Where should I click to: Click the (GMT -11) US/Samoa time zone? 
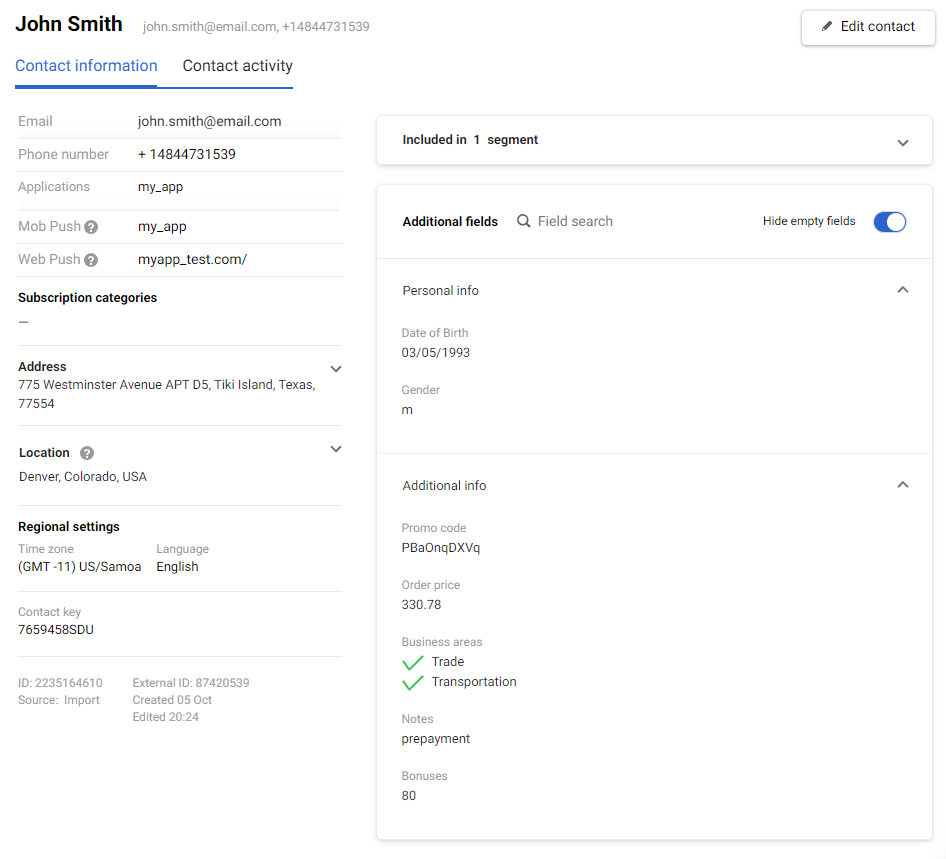80,567
